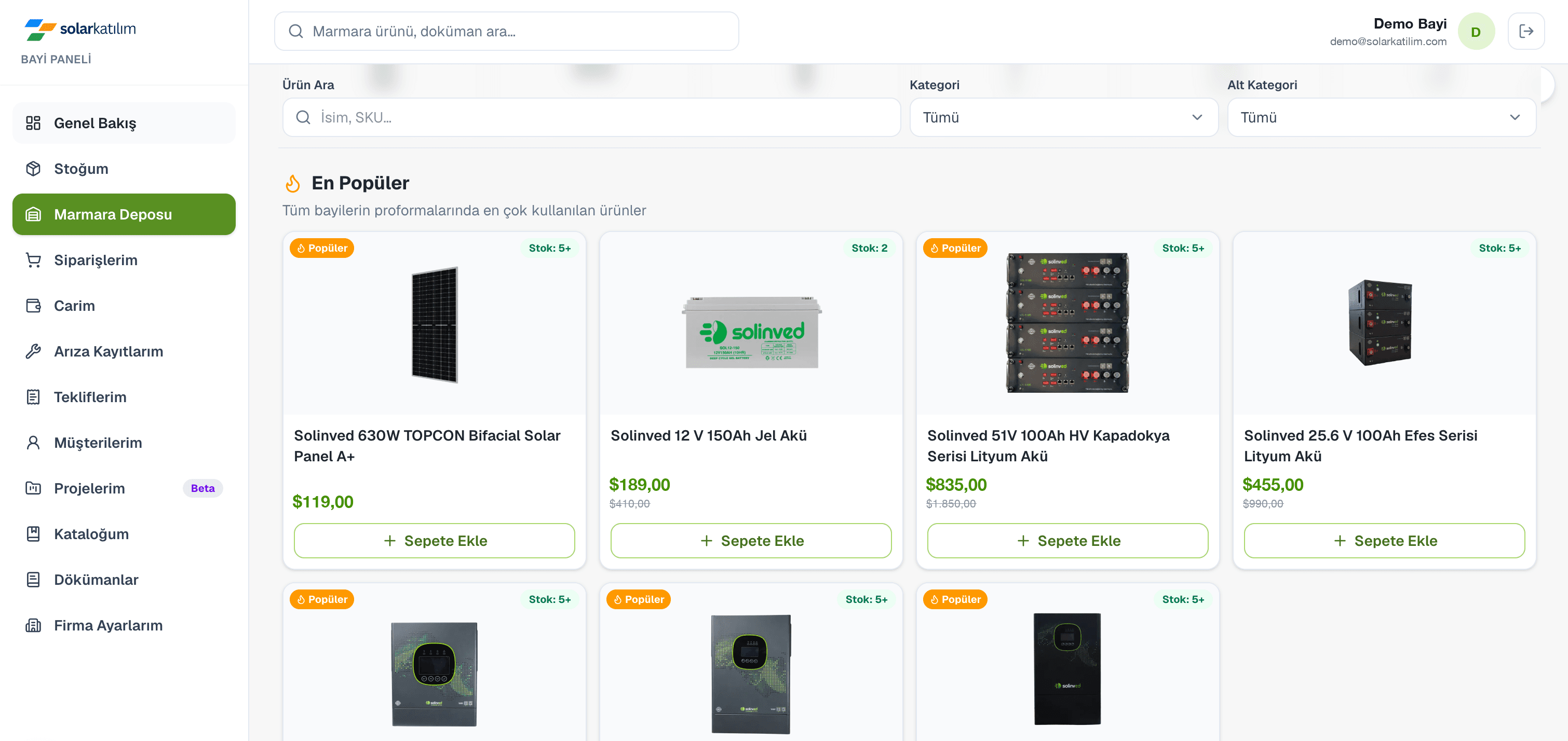Go to Müşterilerim page

pos(124,442)
